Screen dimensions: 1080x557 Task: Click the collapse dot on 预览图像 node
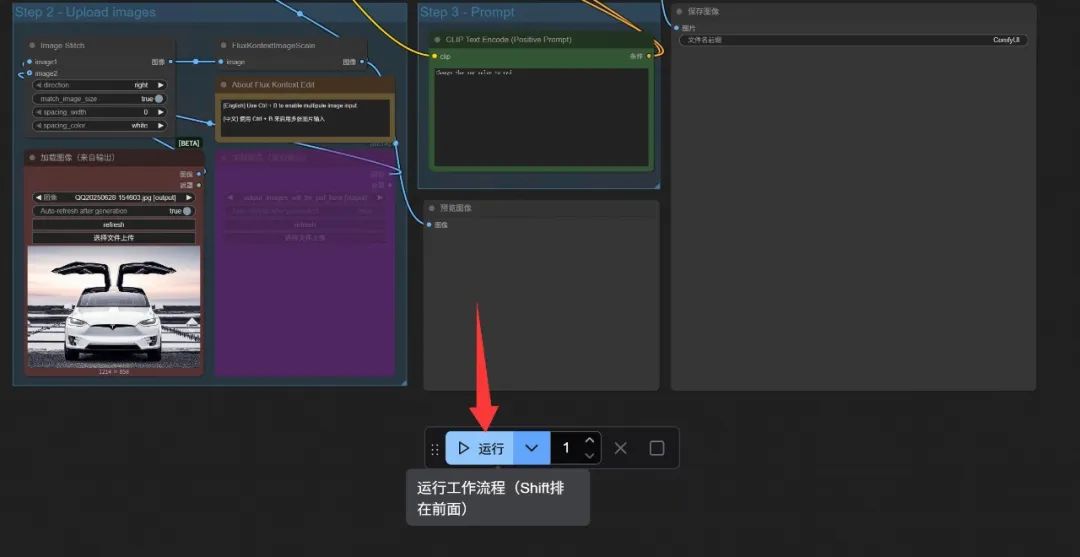point(432,208)
